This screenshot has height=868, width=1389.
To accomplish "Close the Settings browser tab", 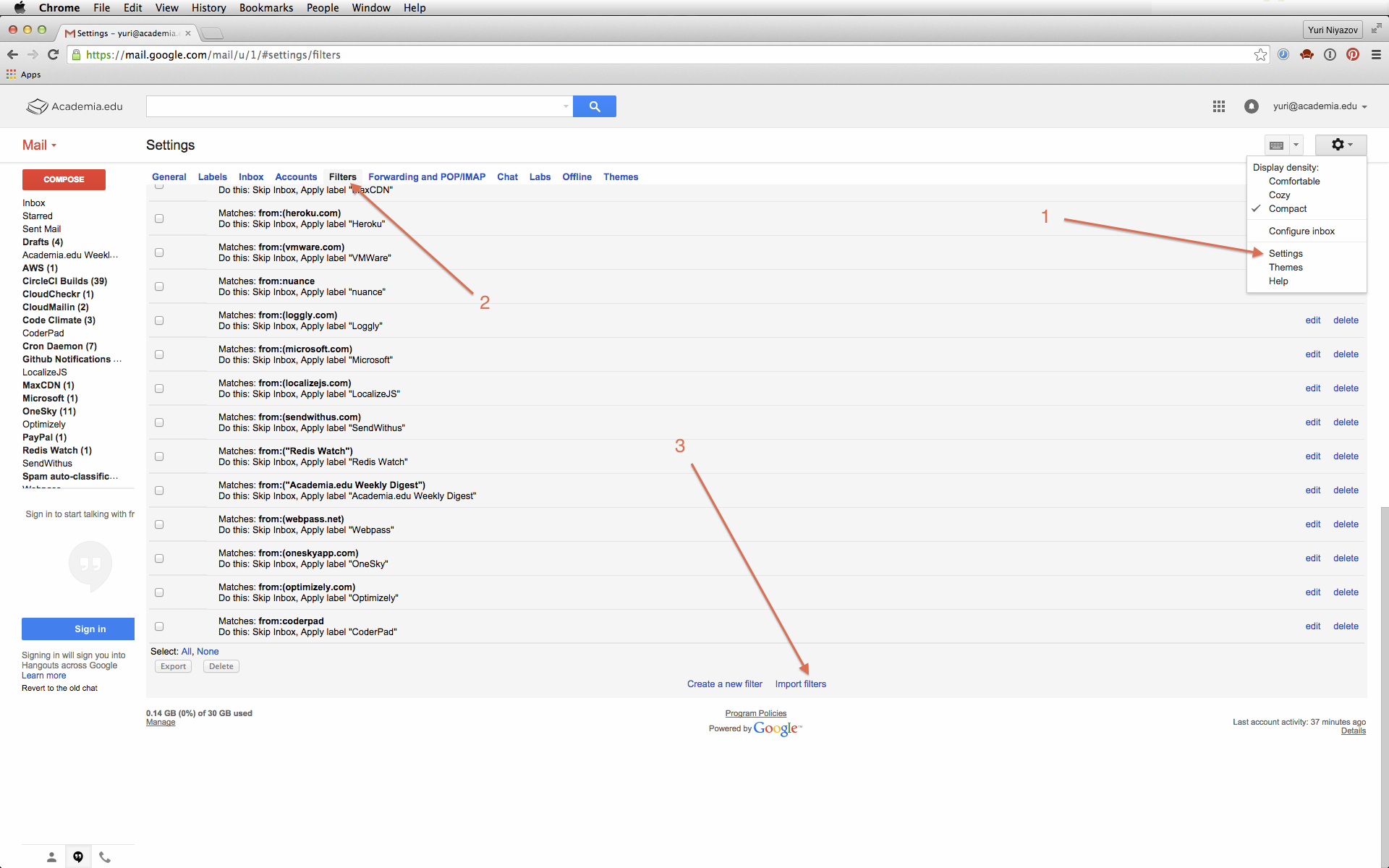I will point(188,33).
